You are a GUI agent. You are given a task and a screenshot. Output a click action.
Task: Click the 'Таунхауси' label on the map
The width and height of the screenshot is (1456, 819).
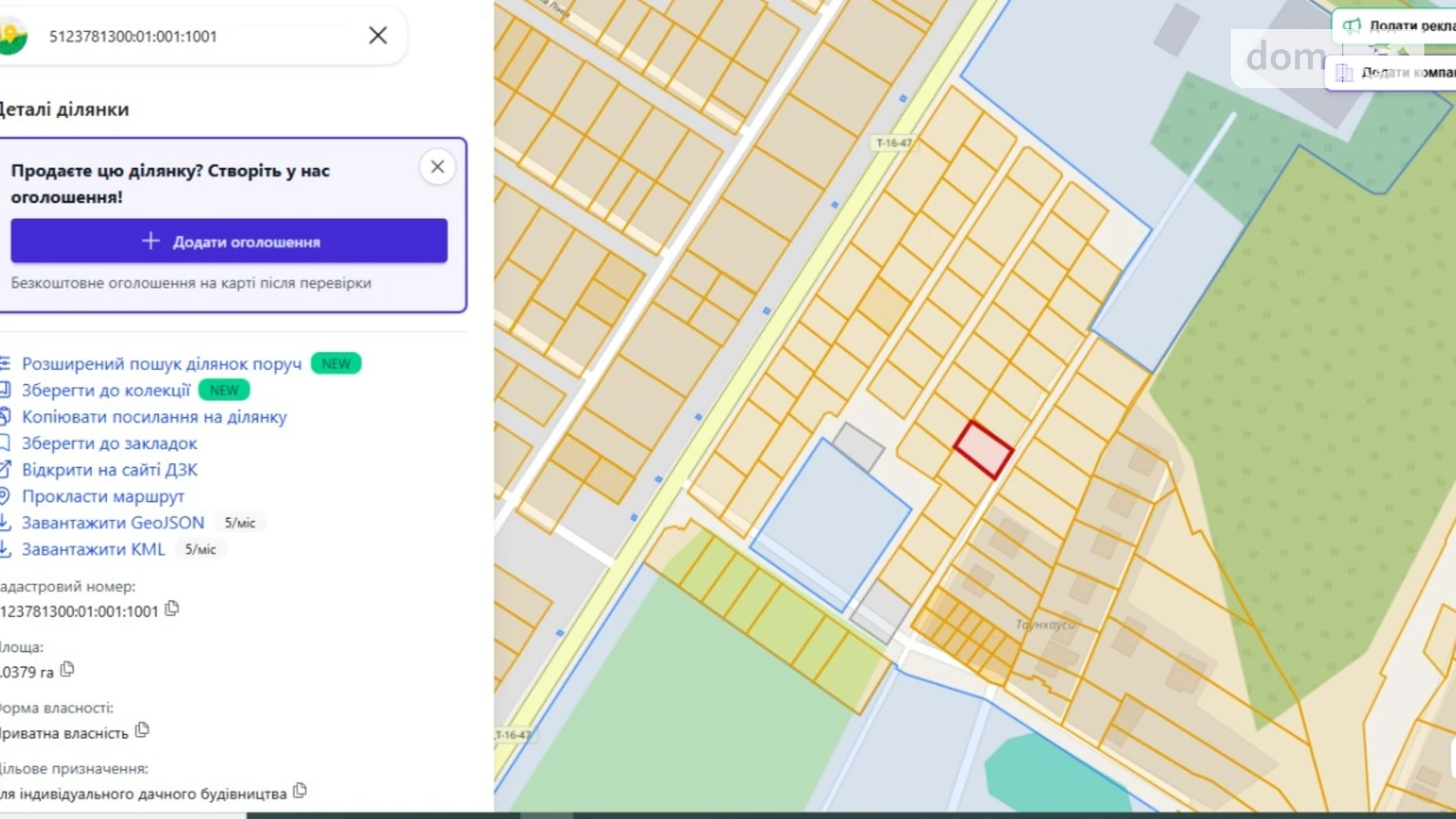pyautogui.click(x=1045, y=624)
